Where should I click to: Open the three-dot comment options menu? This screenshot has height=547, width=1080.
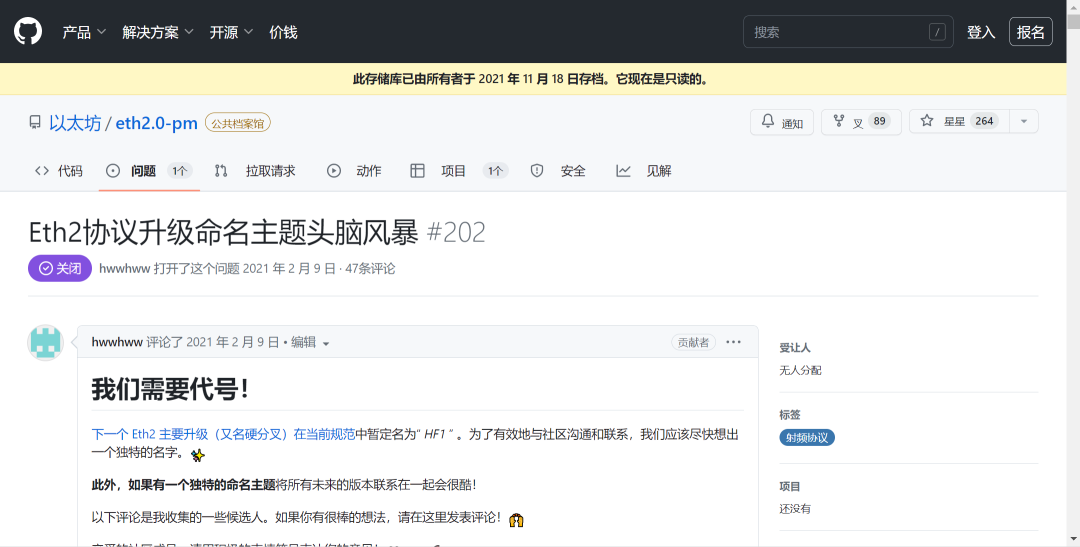[x=734, y=342]
